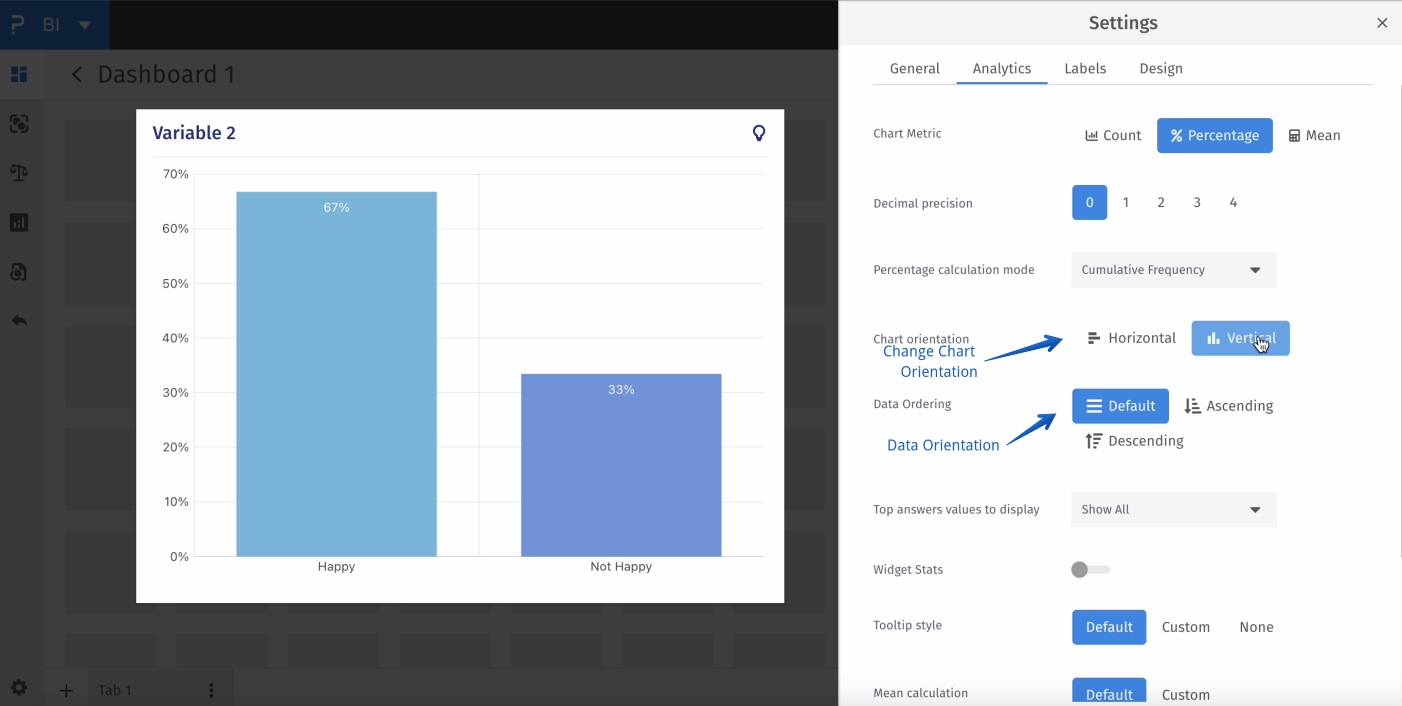This screenshot has height=706, width=1402.
Task: Set decimal precision to 1
Action: coord(1126,202)
